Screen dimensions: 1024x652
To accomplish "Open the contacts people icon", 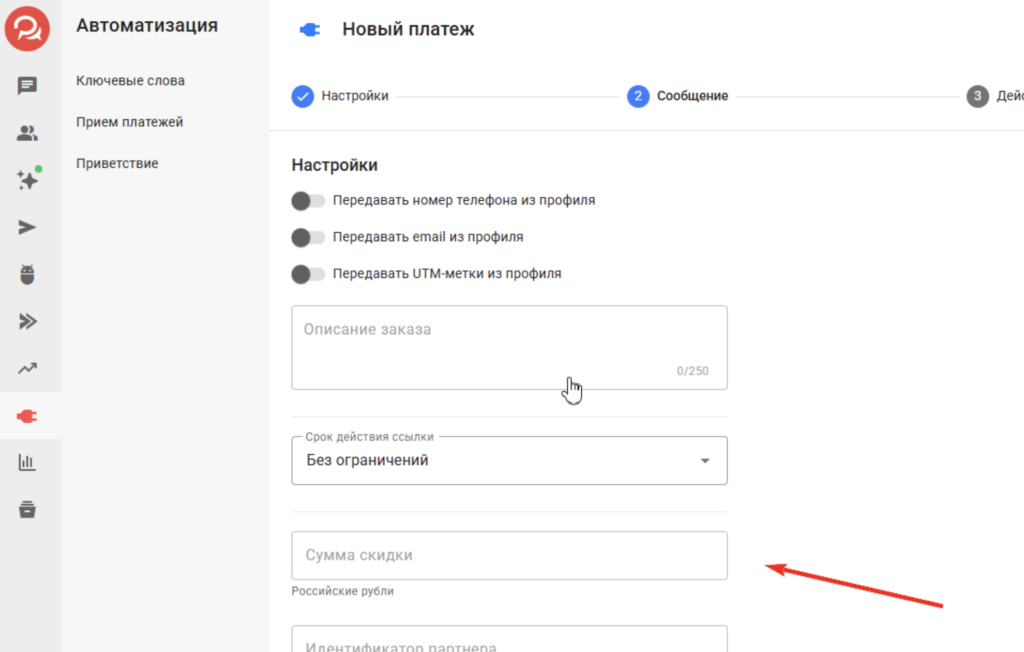I will click(28, 133).
